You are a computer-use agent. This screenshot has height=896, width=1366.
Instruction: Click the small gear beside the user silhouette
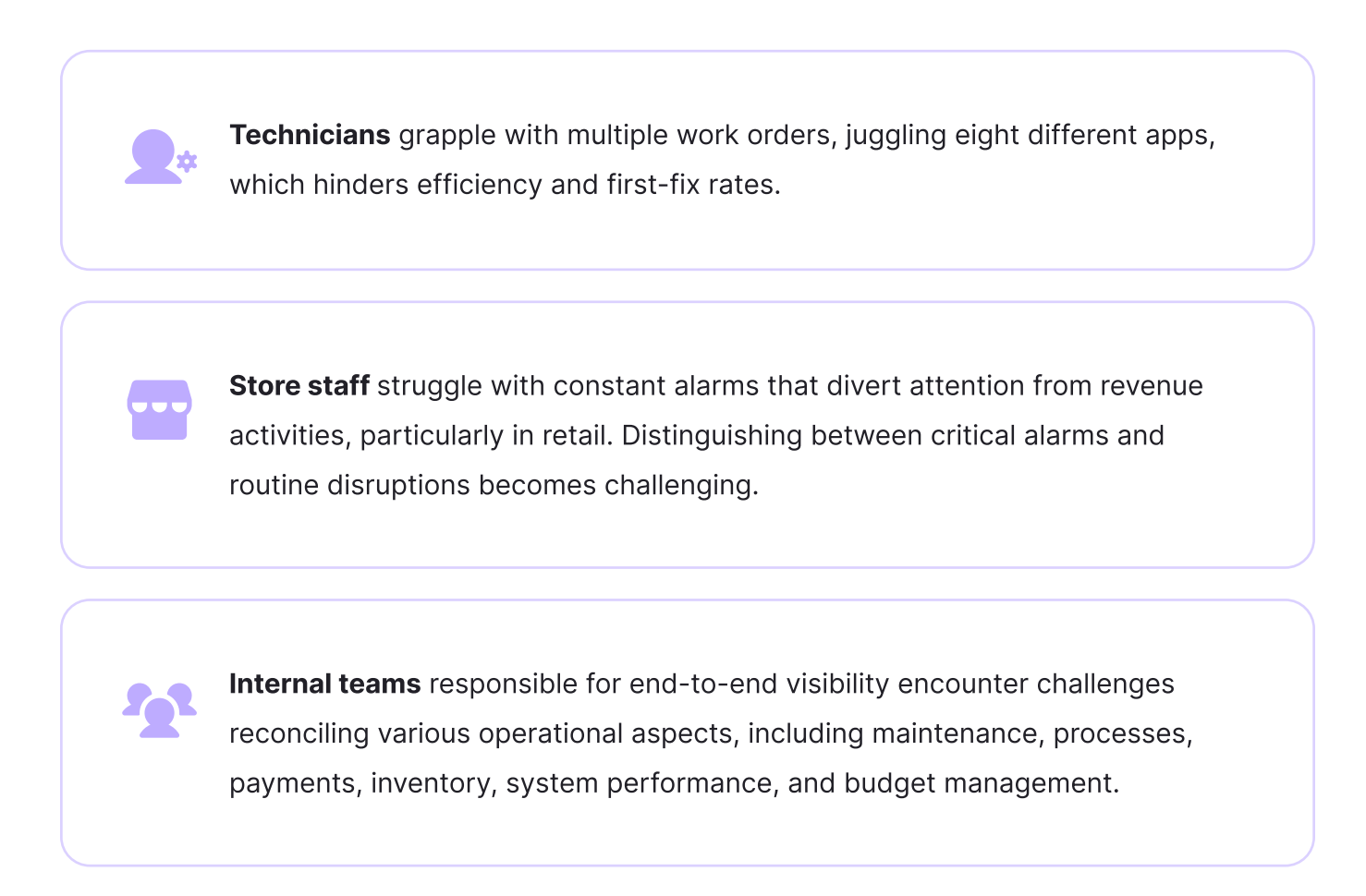[188, 162]
